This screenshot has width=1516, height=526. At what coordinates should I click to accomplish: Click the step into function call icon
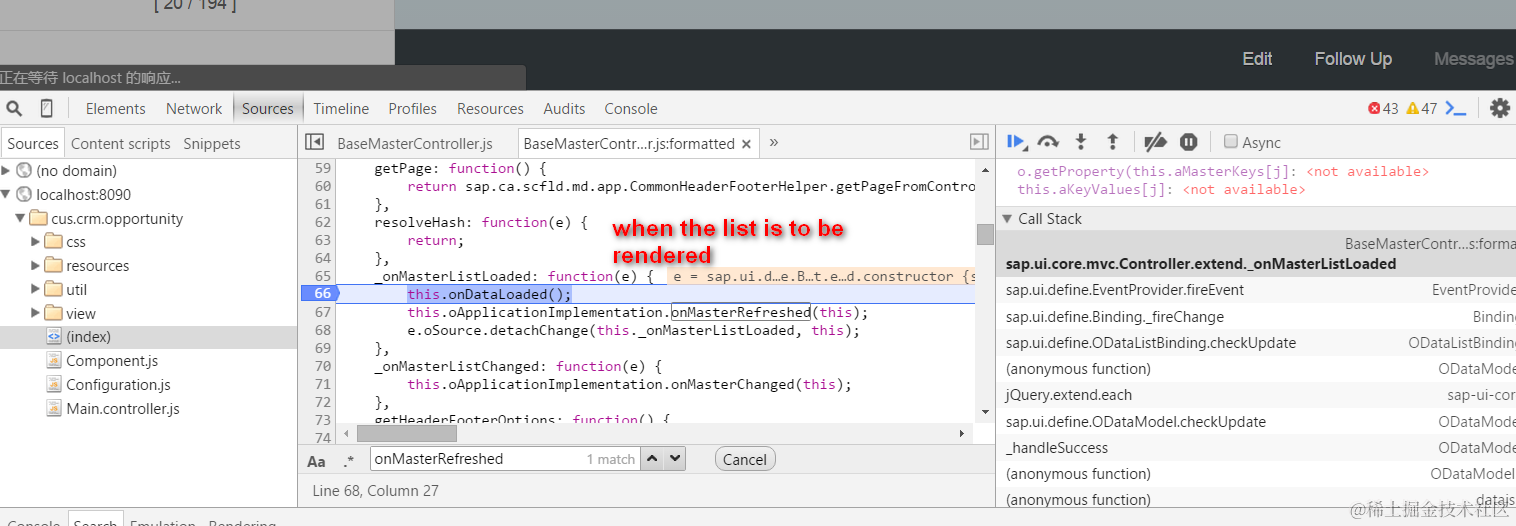tap(1080, 142)
